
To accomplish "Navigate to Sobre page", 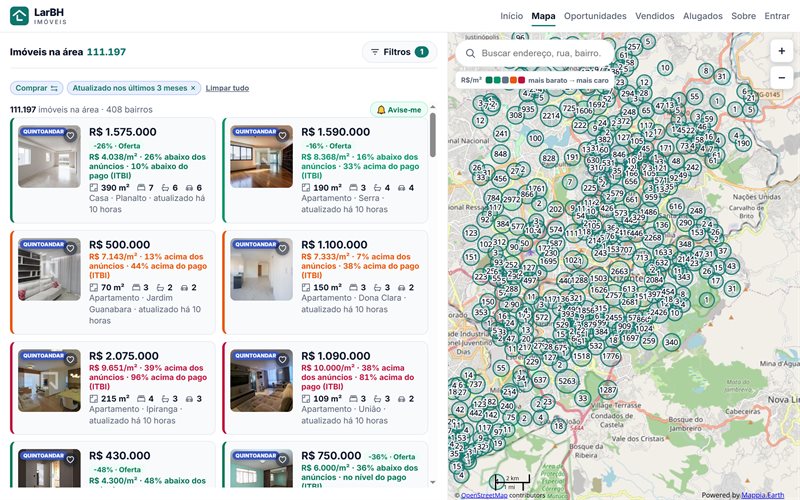I will 743,16.
